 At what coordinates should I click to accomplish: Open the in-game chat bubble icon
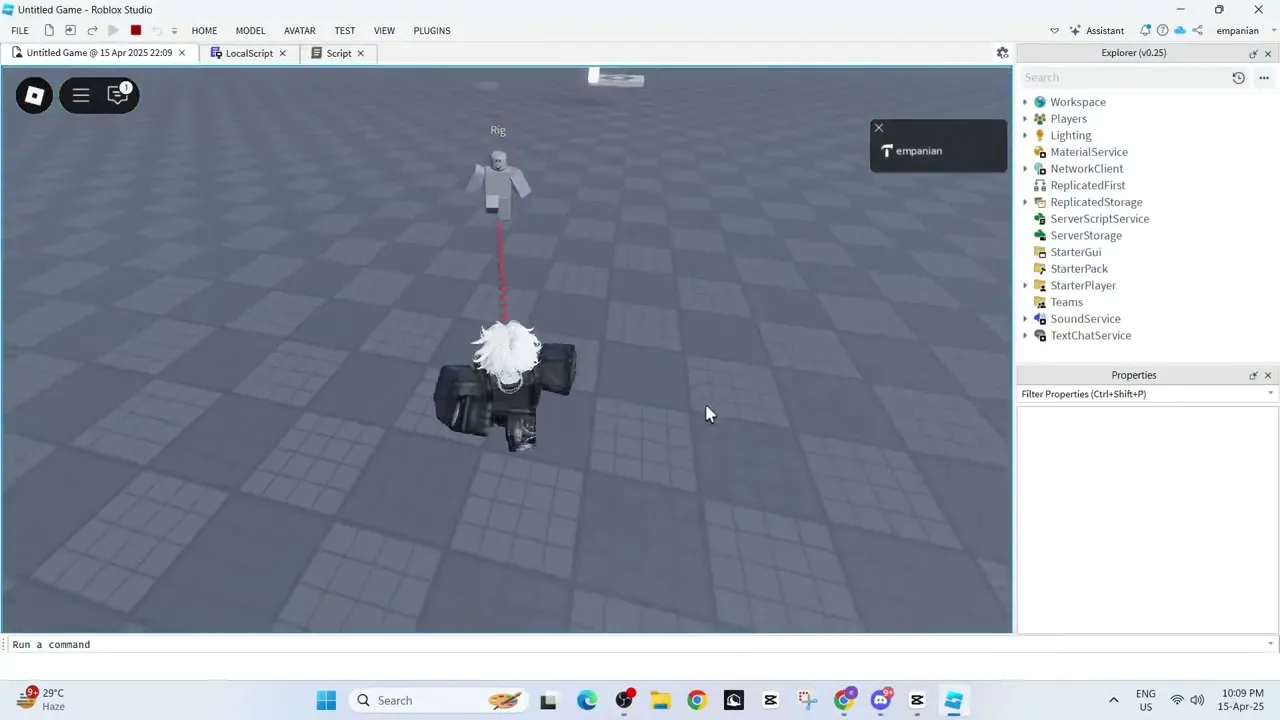tap(118, 95)
